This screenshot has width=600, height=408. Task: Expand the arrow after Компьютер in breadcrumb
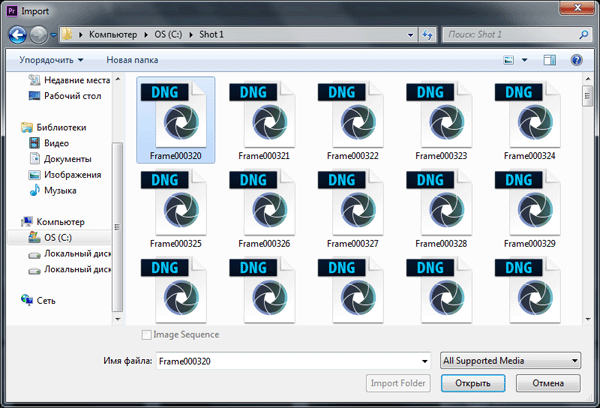(146, 35)
